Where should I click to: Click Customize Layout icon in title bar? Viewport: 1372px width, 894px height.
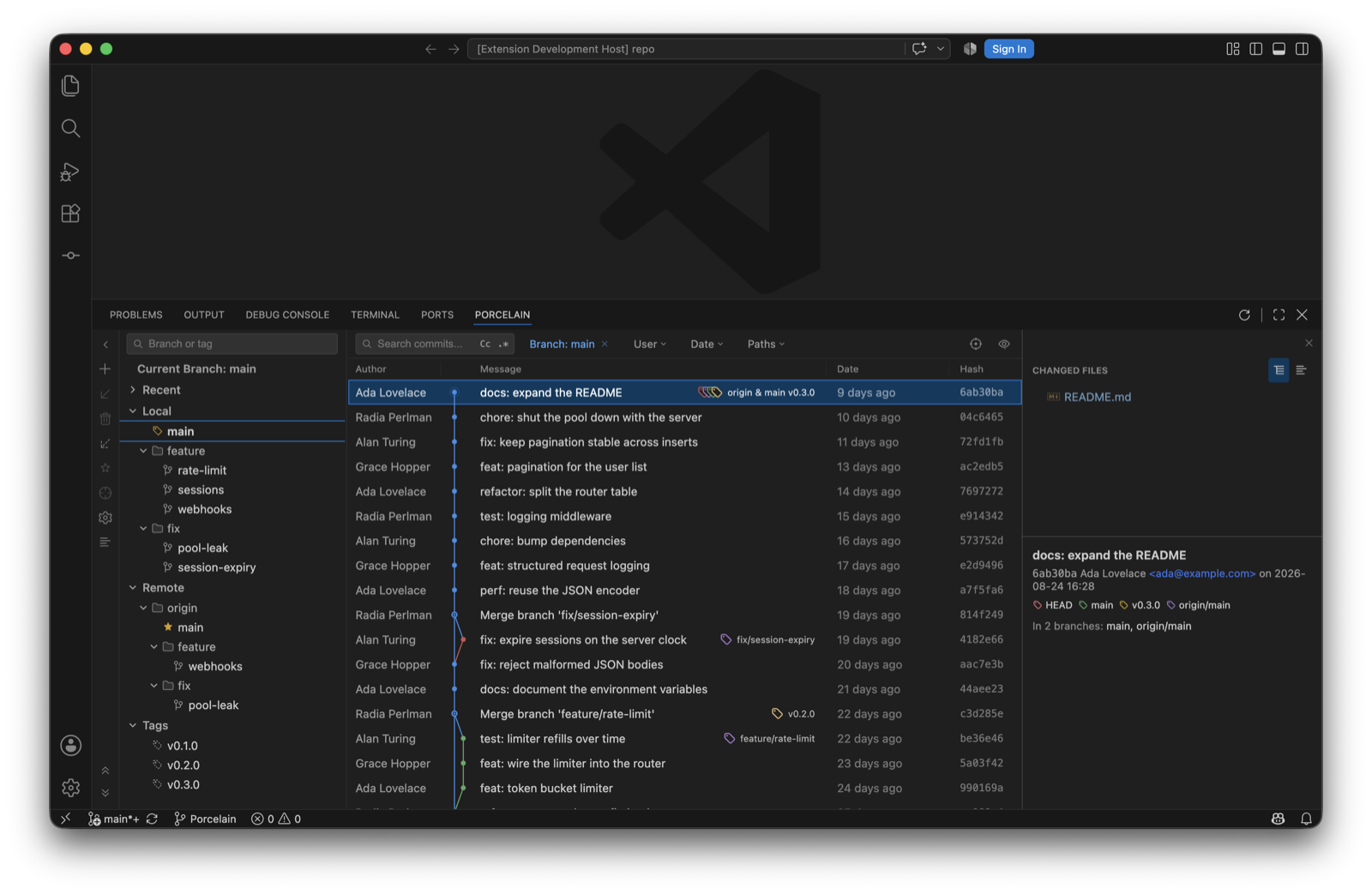point(1233,49)
